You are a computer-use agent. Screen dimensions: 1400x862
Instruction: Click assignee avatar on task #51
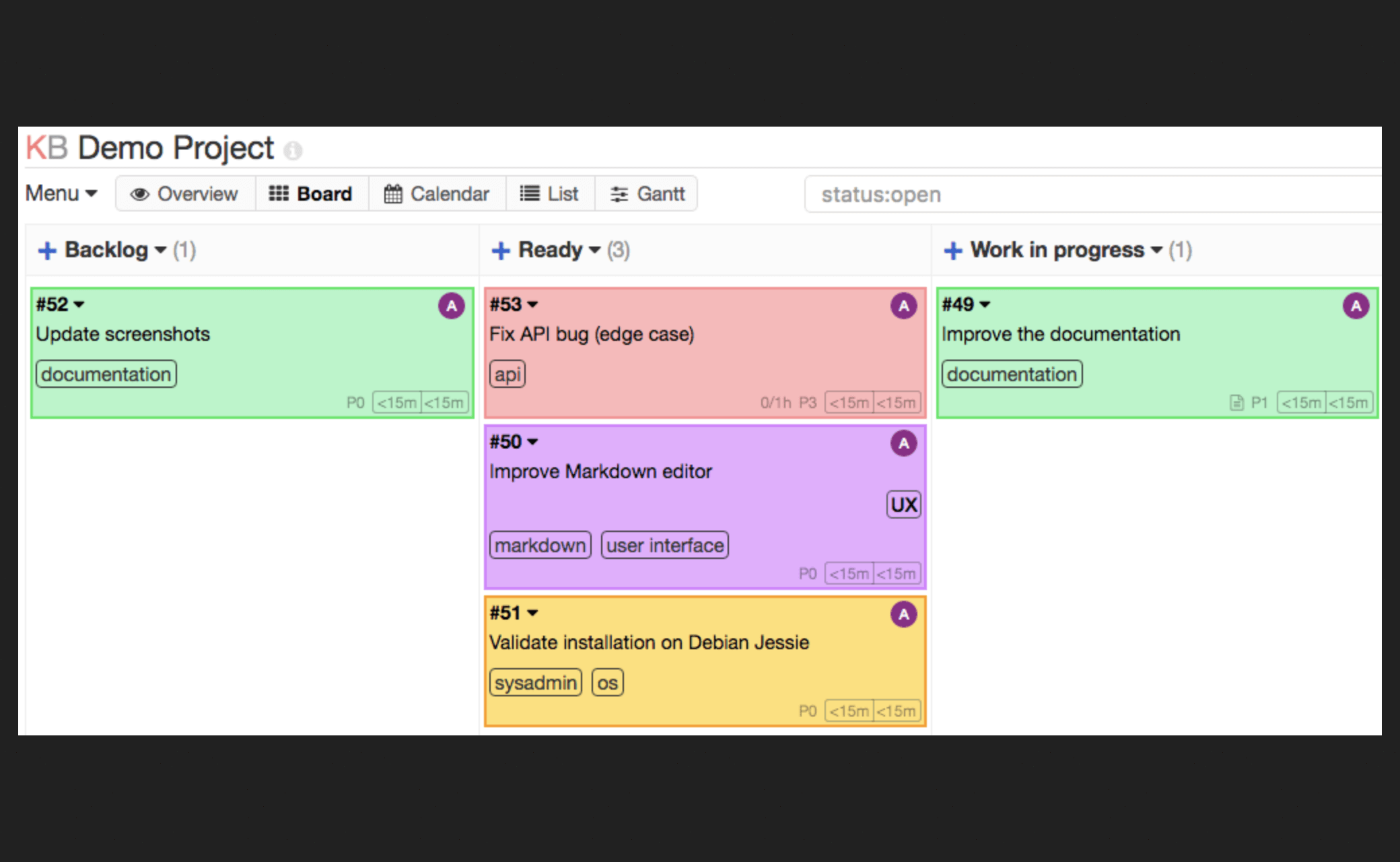pyautogui.click(x=904, y=614)
